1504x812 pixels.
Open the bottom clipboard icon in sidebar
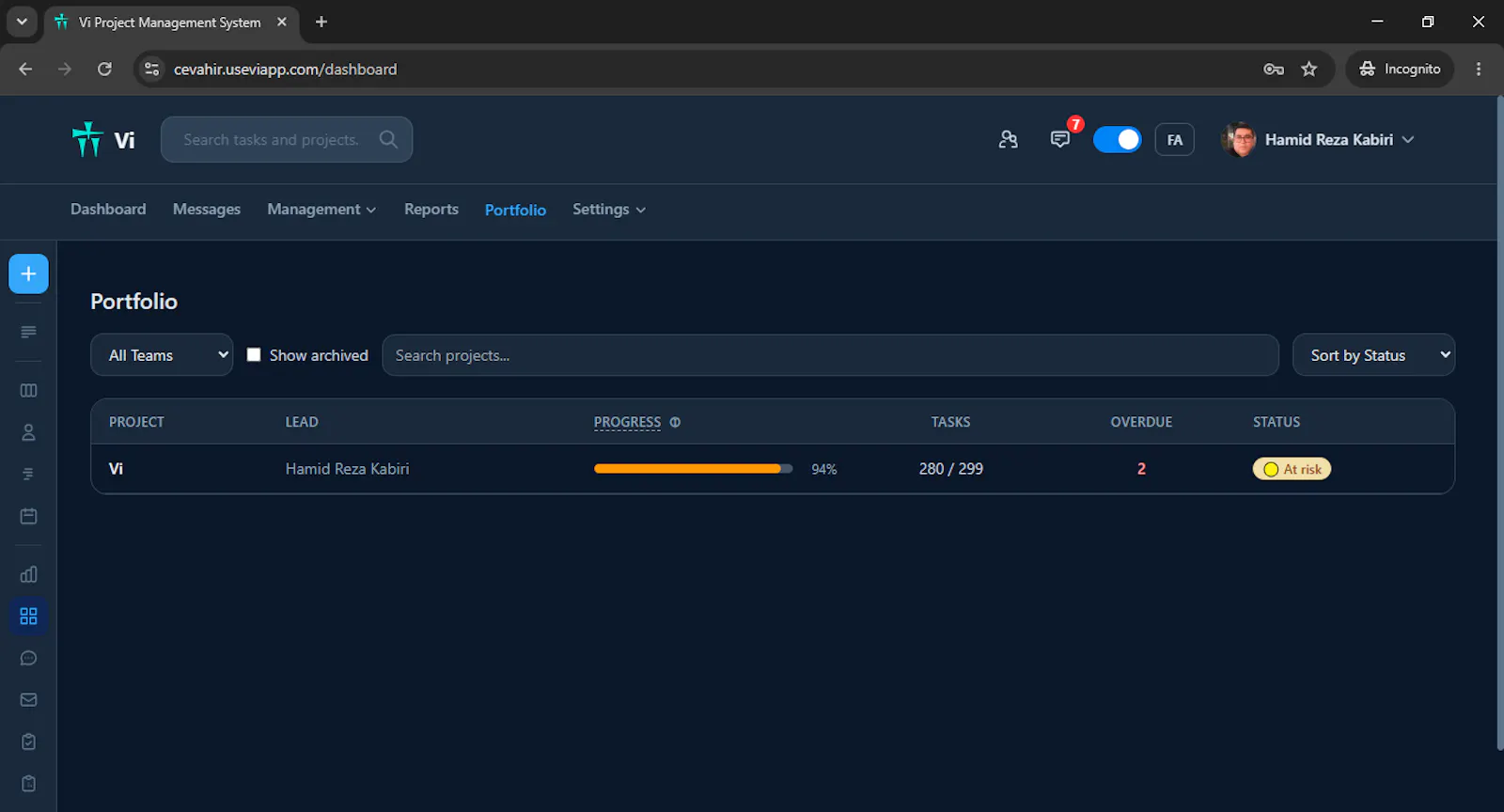coord(28,783)
